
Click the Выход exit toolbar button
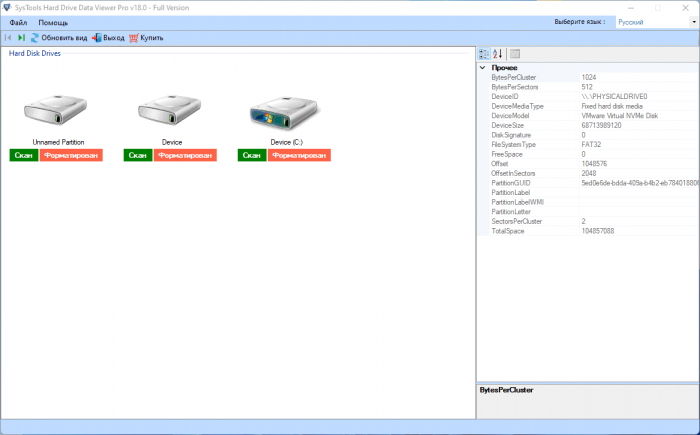point(108,38)
